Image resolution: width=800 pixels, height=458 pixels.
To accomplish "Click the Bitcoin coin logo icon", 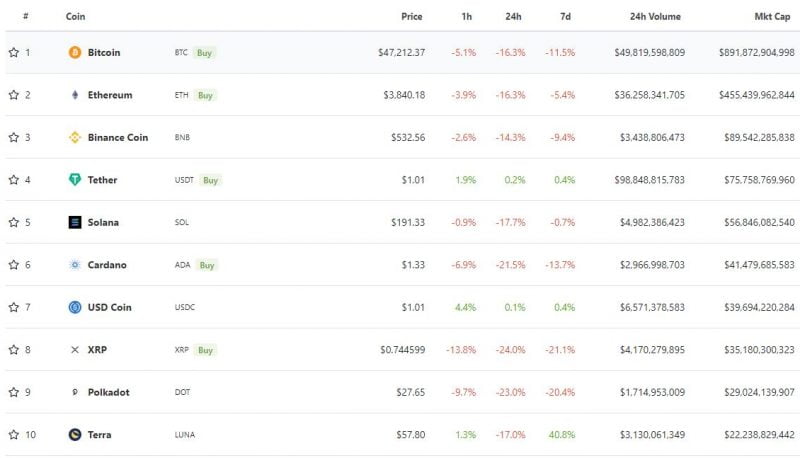I will 75,52.
